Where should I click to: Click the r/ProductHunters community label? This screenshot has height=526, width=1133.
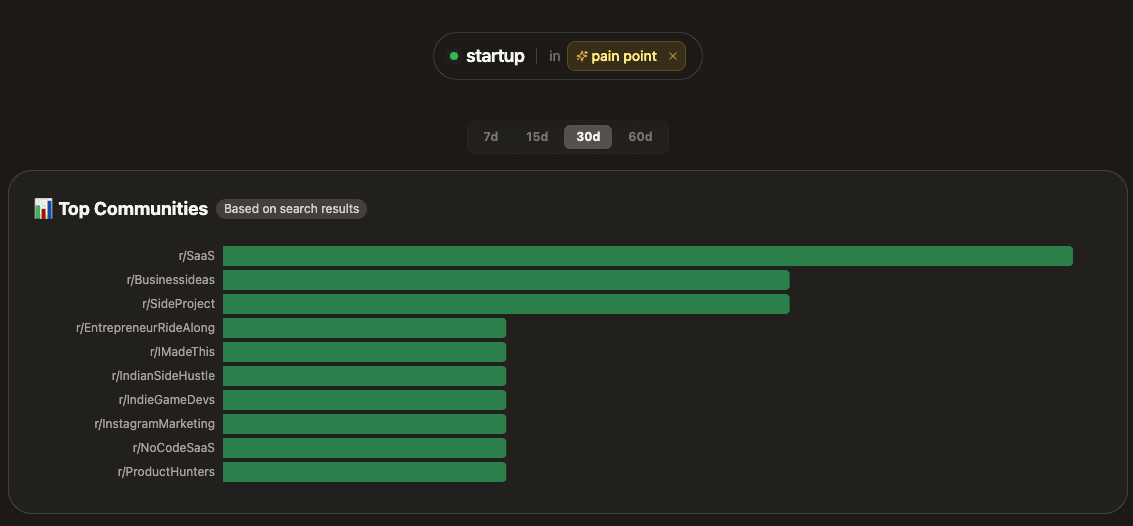(166, 472)
